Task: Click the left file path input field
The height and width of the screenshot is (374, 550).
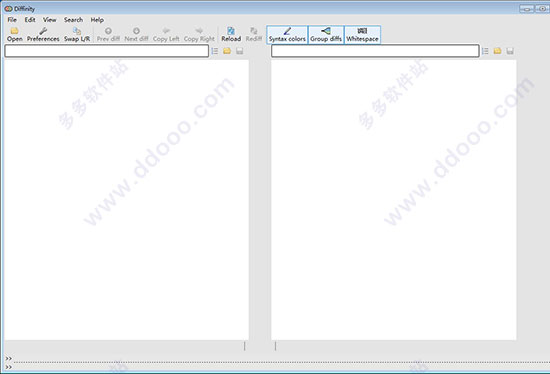Action: (107, 51)
